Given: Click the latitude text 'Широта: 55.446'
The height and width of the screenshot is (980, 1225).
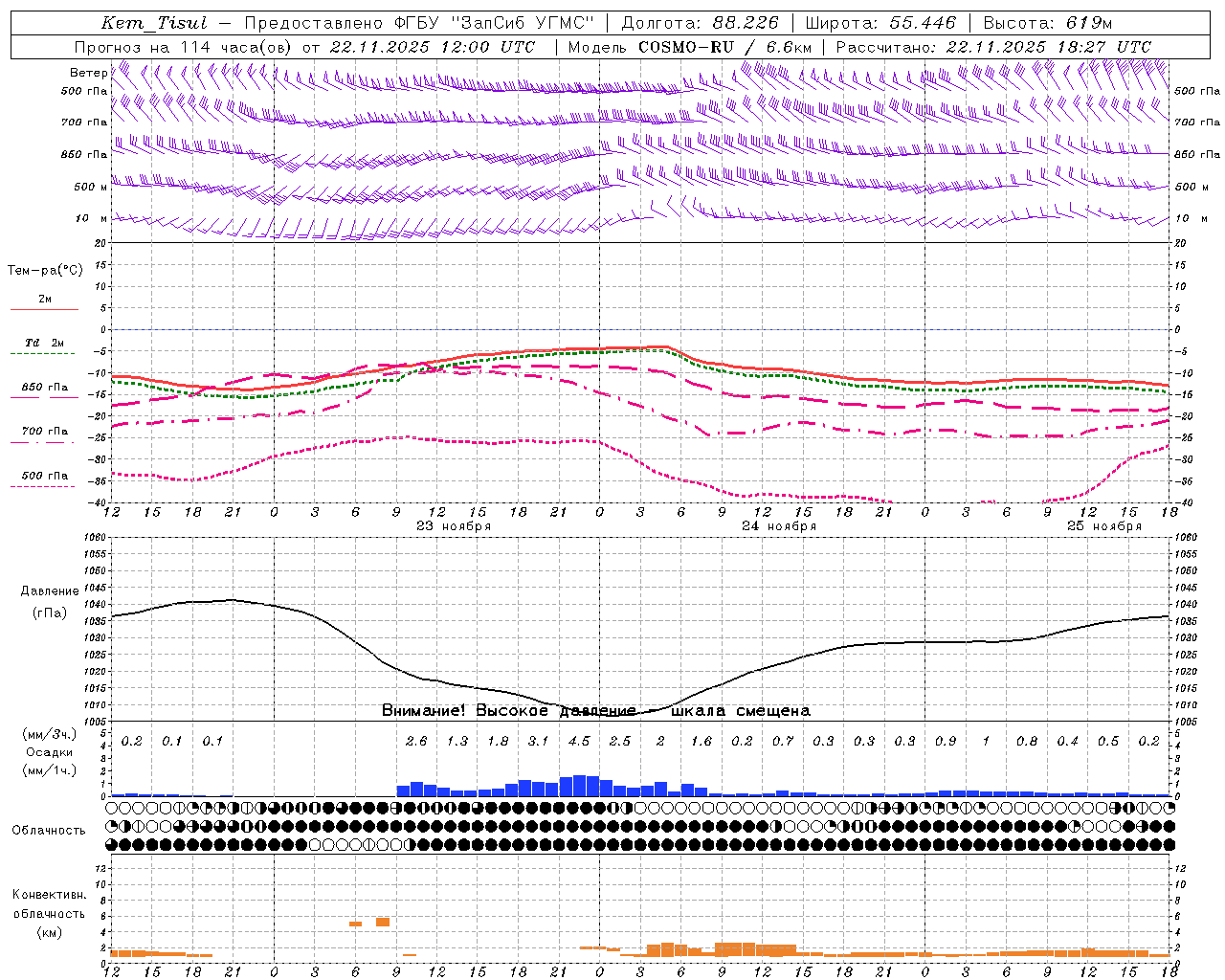Looking at the screenshot, I should (x=880, y=23).
